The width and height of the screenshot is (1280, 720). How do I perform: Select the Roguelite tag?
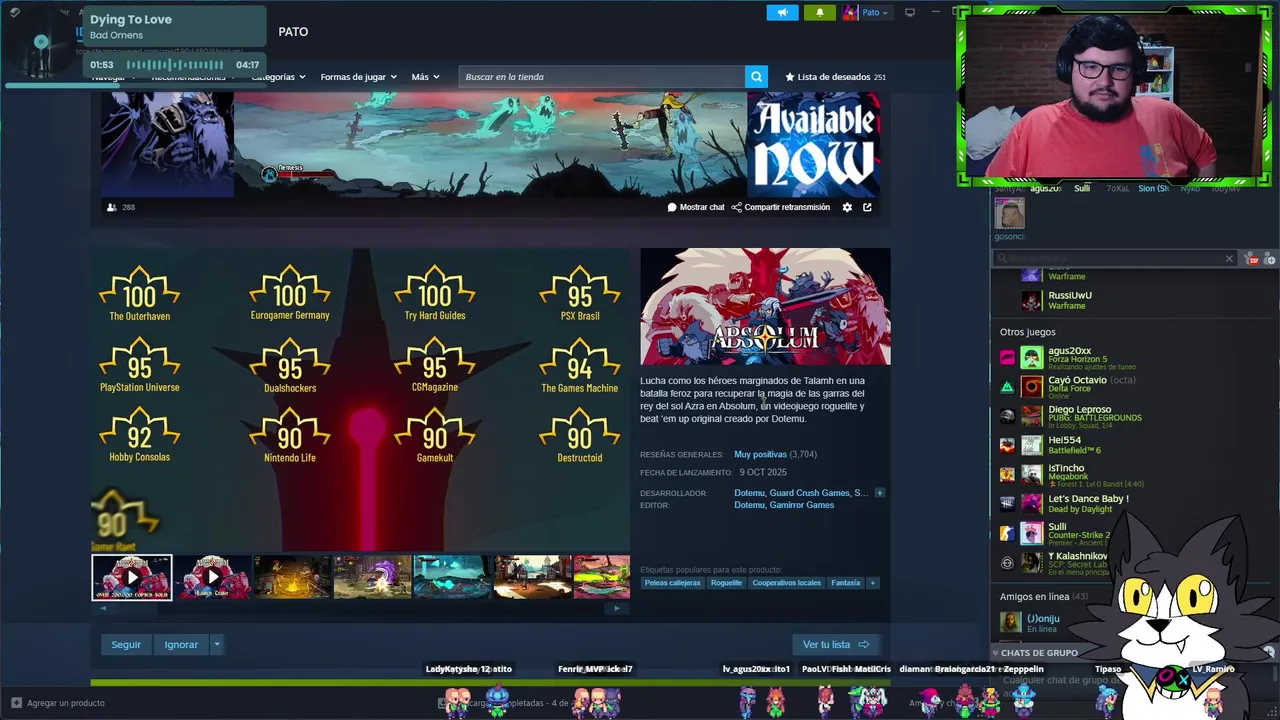pyautogui.click(x=727, y=583)
